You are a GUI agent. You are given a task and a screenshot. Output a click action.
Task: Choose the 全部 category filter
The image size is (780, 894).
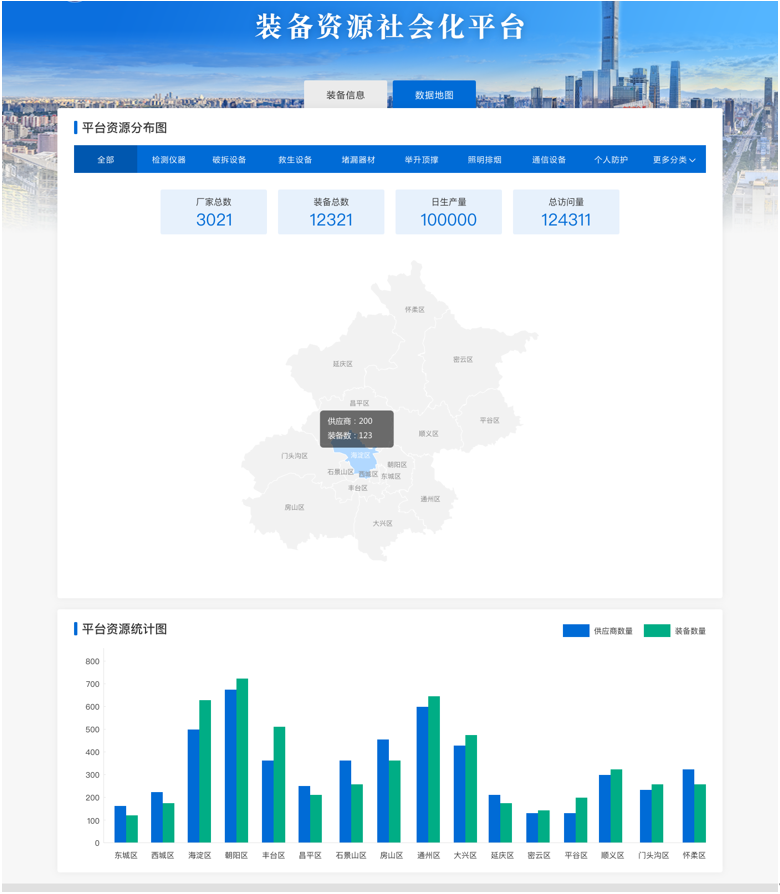click(x=106, y=159)
